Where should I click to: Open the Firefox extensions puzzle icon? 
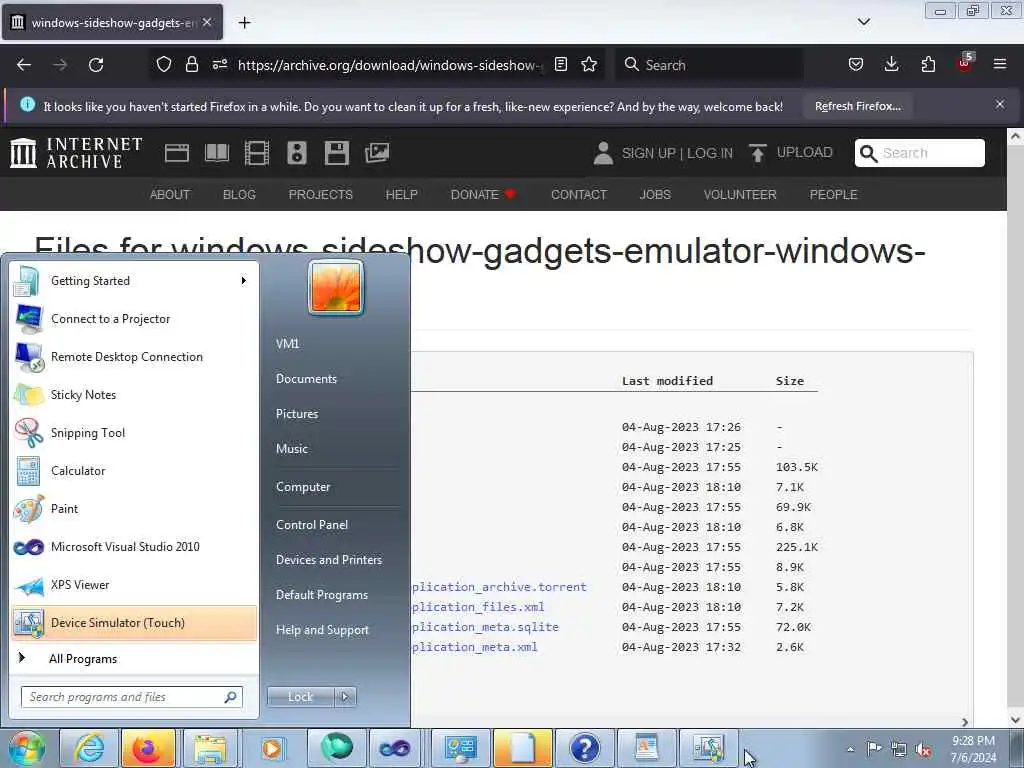(928, 64)
